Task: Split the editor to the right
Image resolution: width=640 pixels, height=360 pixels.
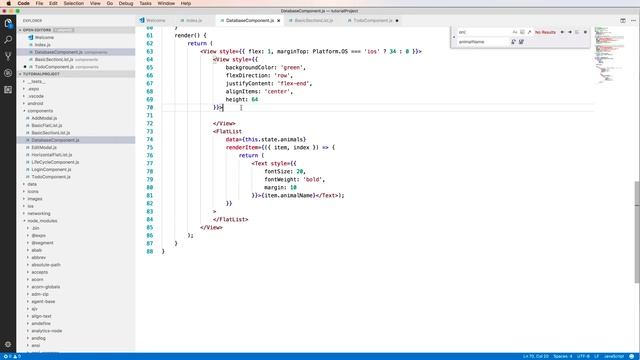Action: coord(623,20)
